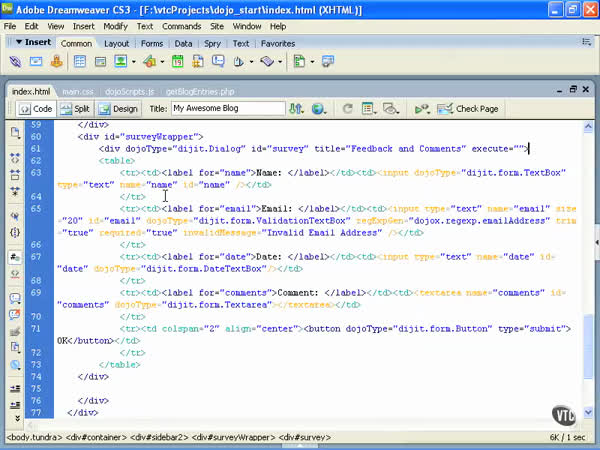
Task: Click the Title input field
Action: coord(227,108)
